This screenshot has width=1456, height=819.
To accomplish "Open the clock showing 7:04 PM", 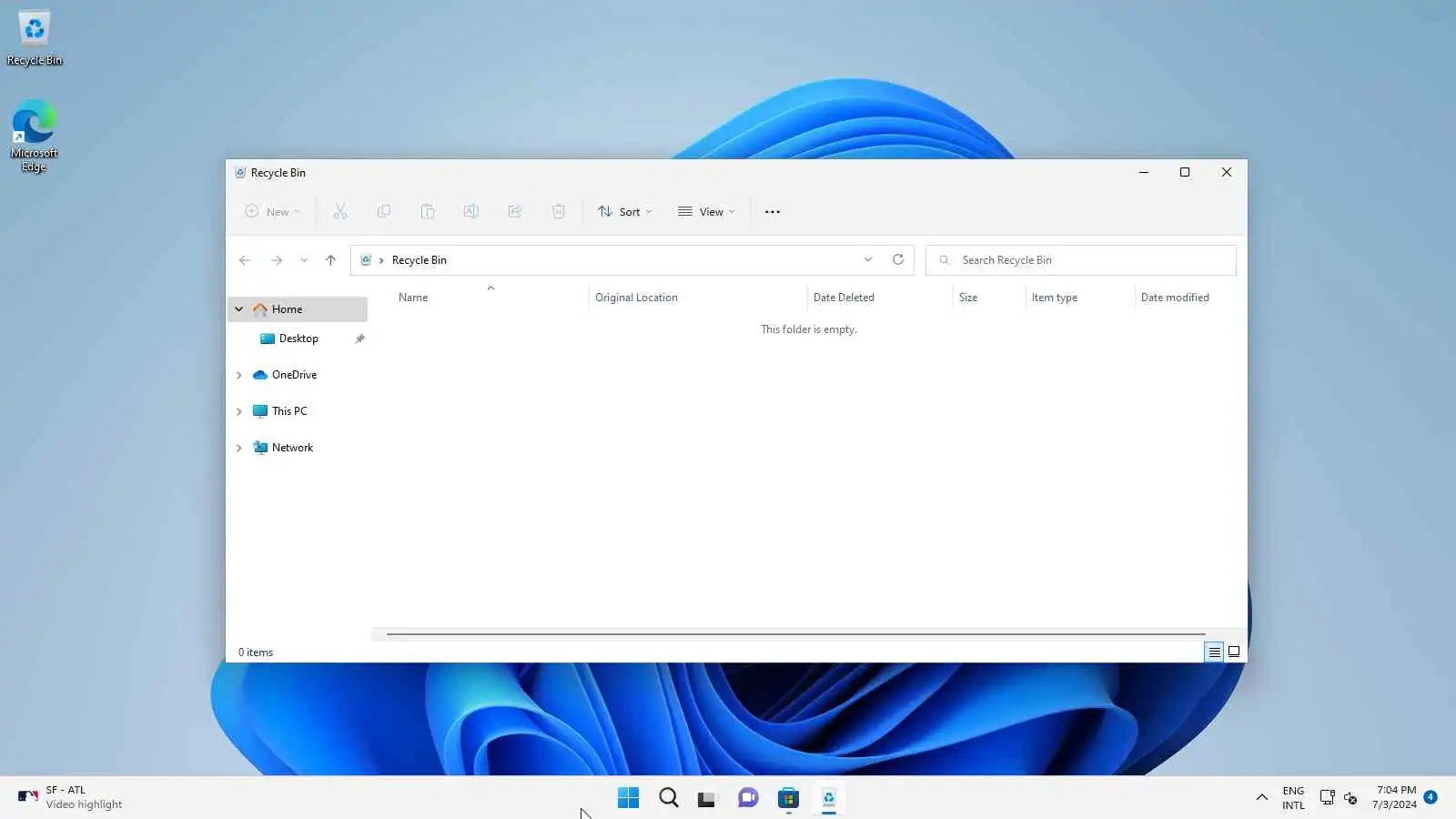I will [1395, 797].
